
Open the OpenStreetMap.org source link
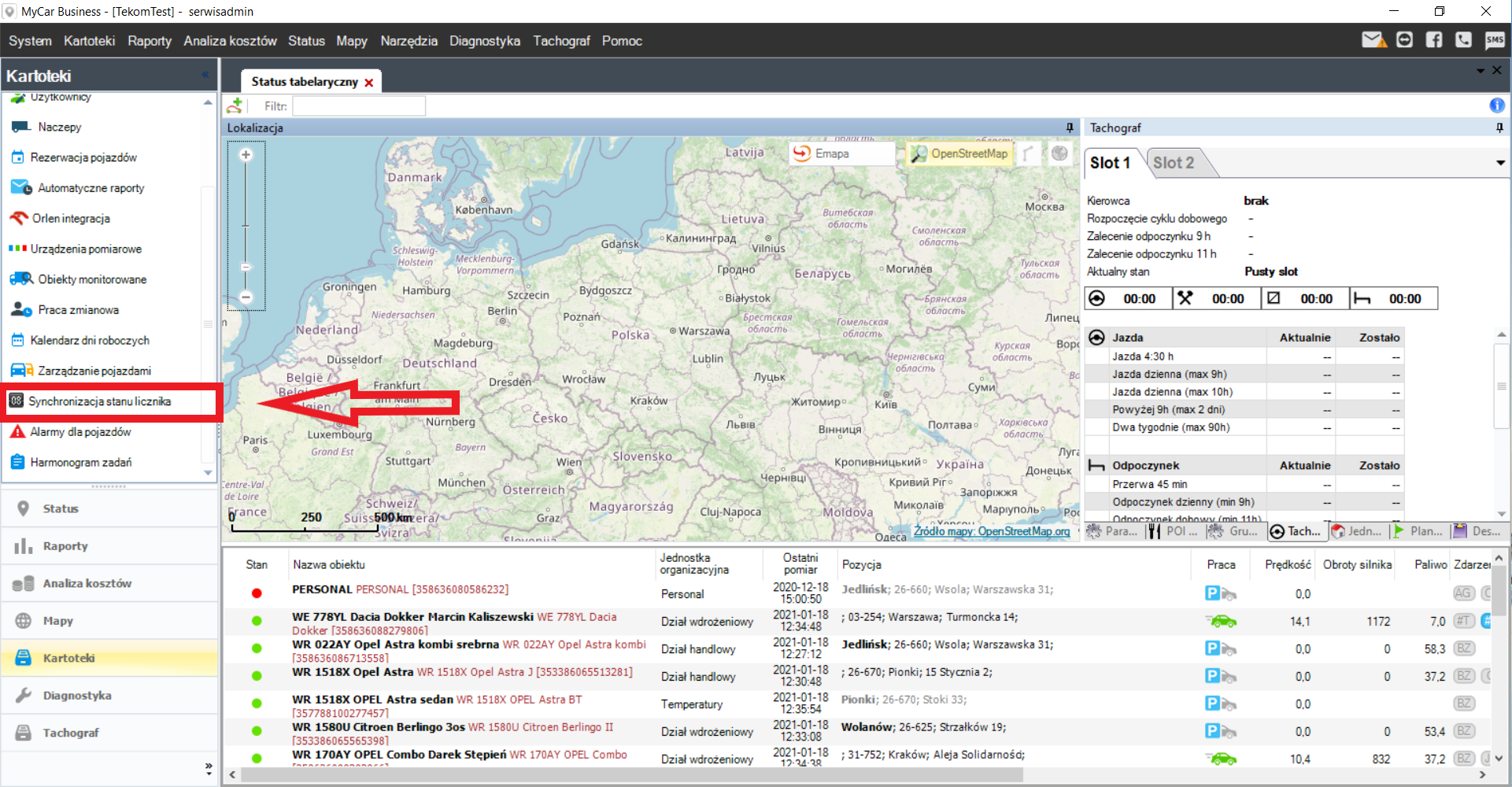point(992,531)
